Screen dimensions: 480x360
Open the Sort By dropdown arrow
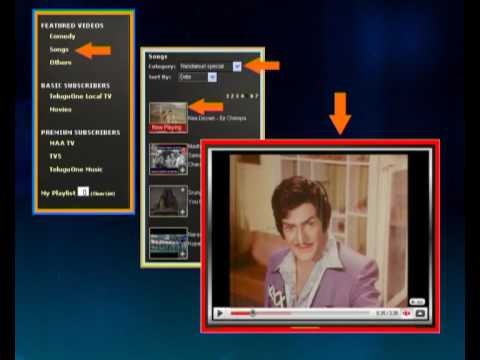(212, 77)
